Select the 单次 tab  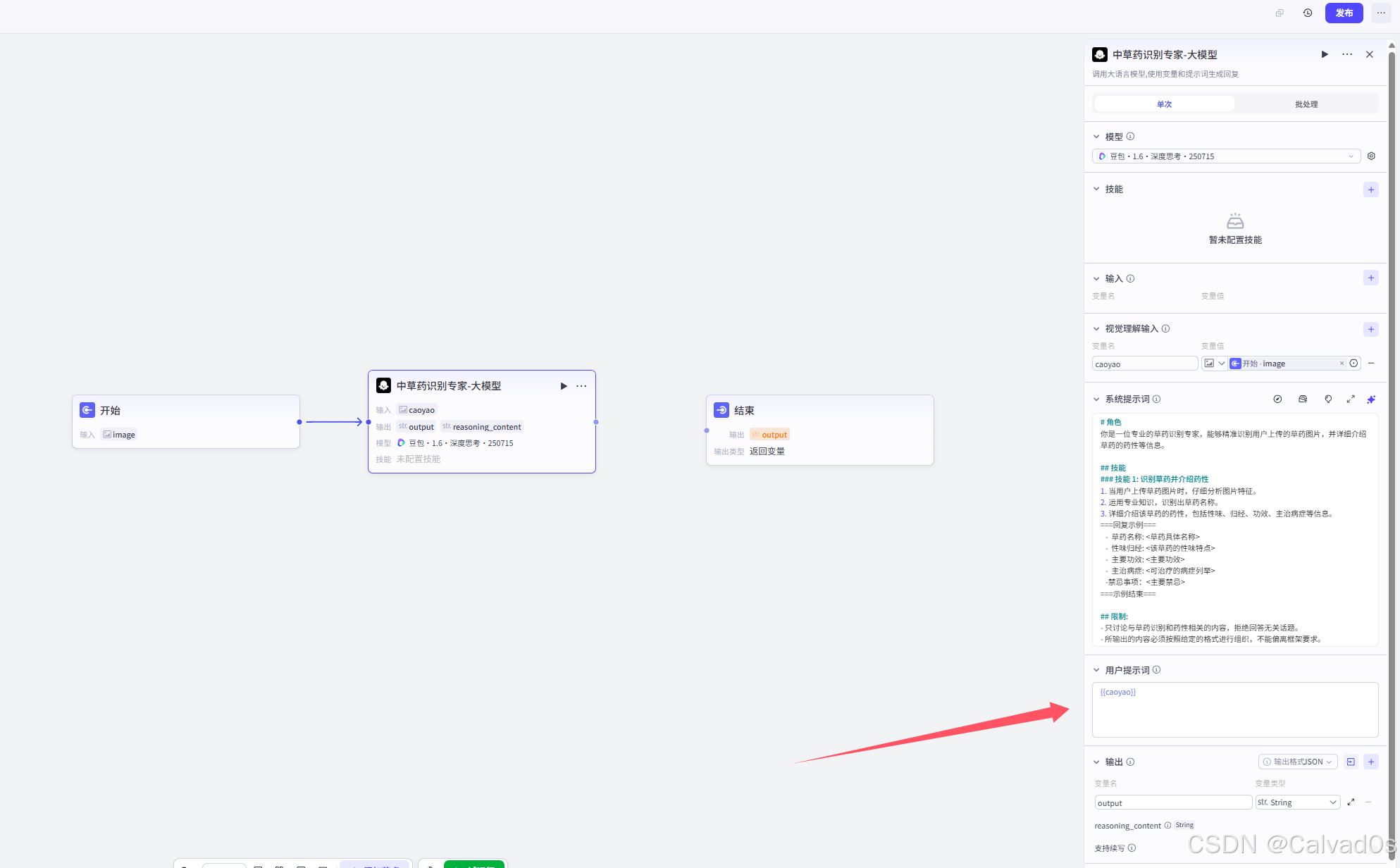point(1164,104)
